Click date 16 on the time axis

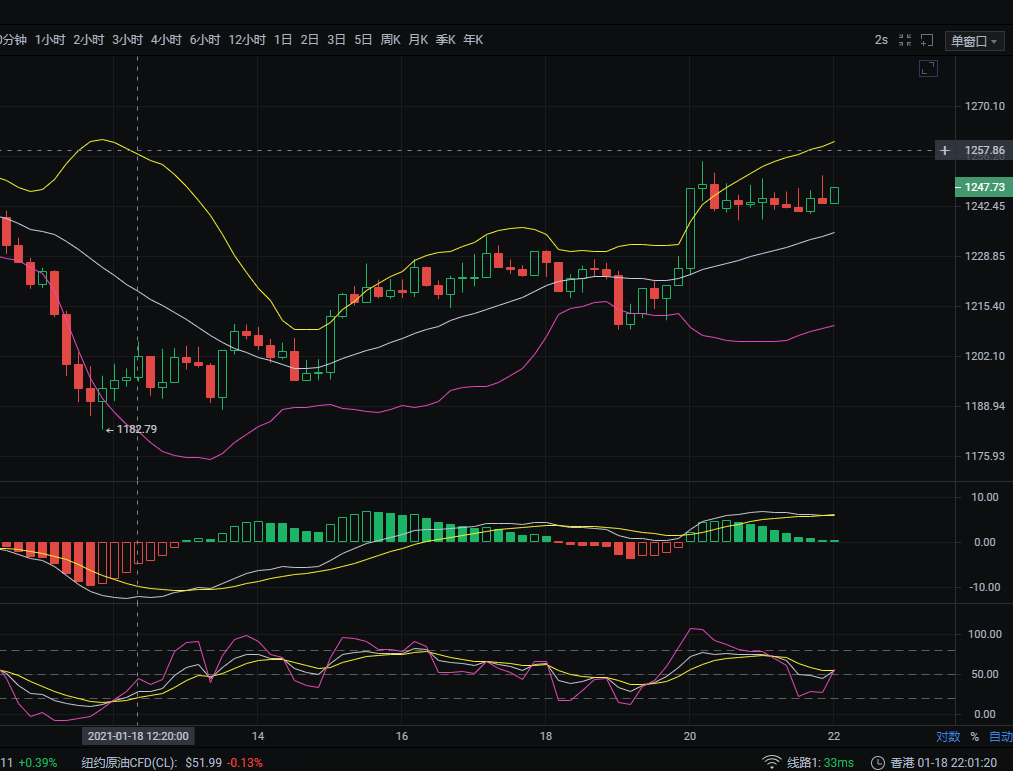click(x=402, y=736)
